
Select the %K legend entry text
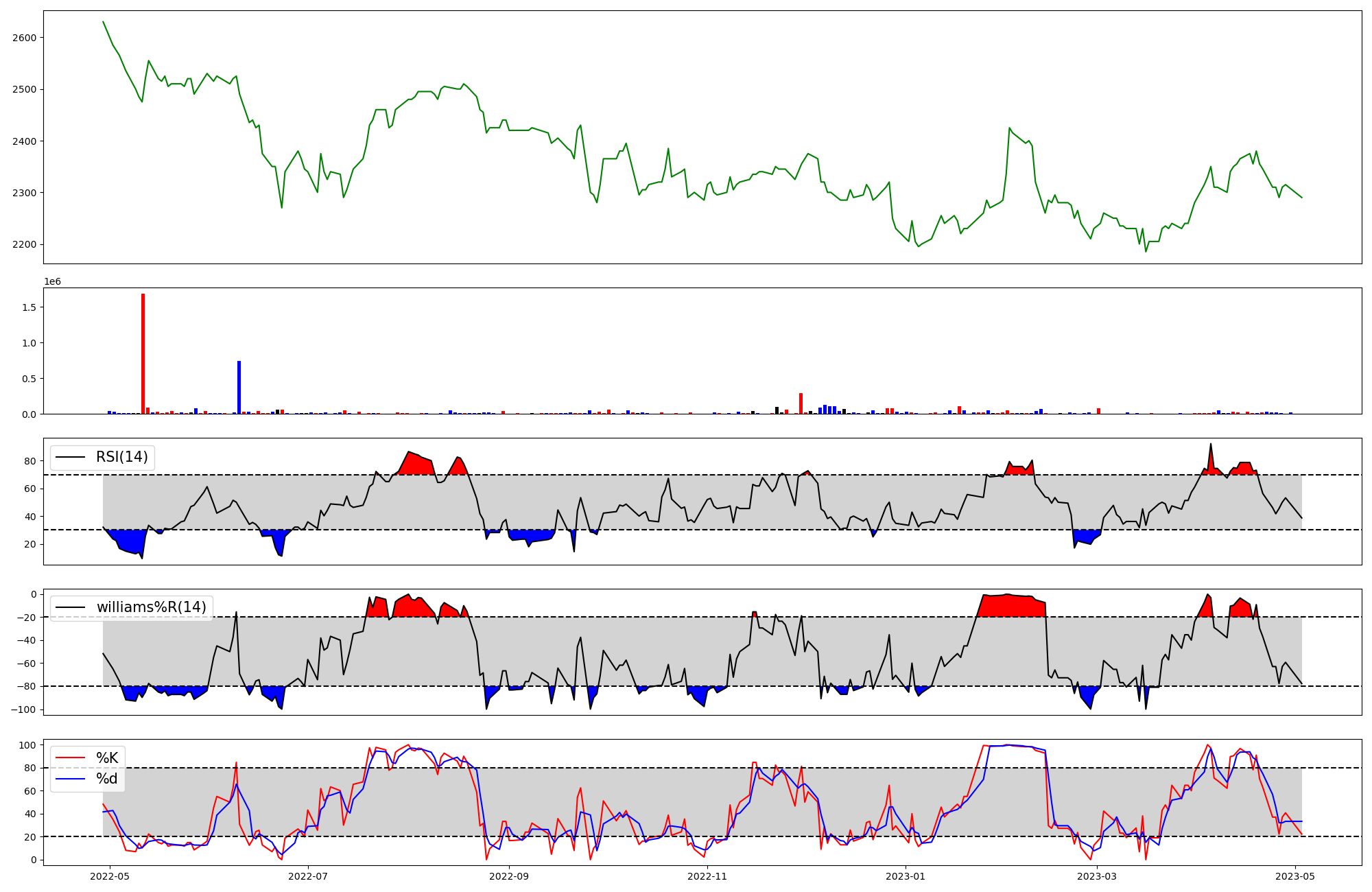(107, 758)
